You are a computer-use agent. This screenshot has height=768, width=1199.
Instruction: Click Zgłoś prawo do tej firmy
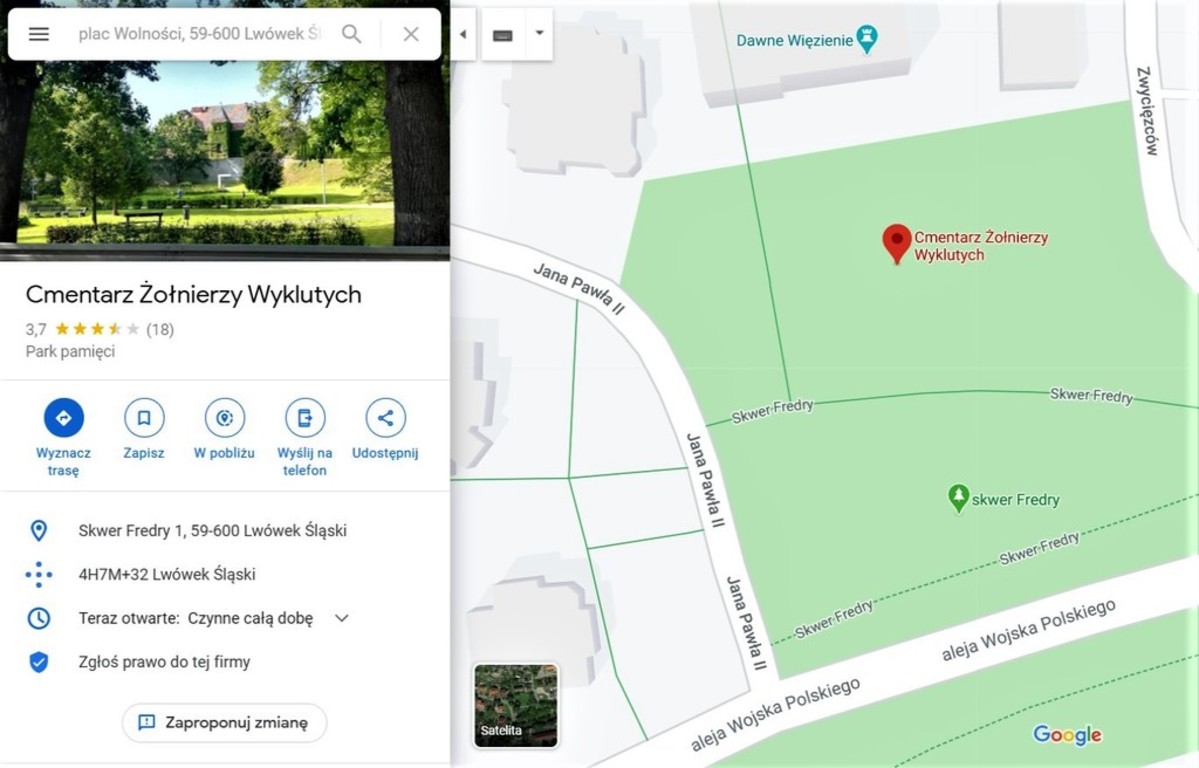click(164, 662)
